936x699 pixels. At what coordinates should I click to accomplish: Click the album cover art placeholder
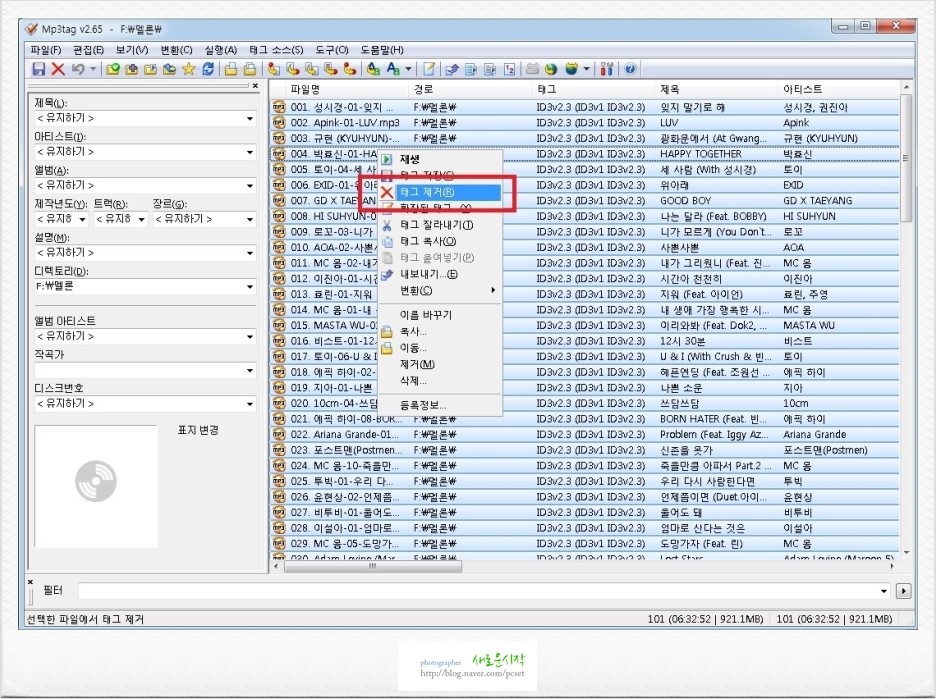96,486
